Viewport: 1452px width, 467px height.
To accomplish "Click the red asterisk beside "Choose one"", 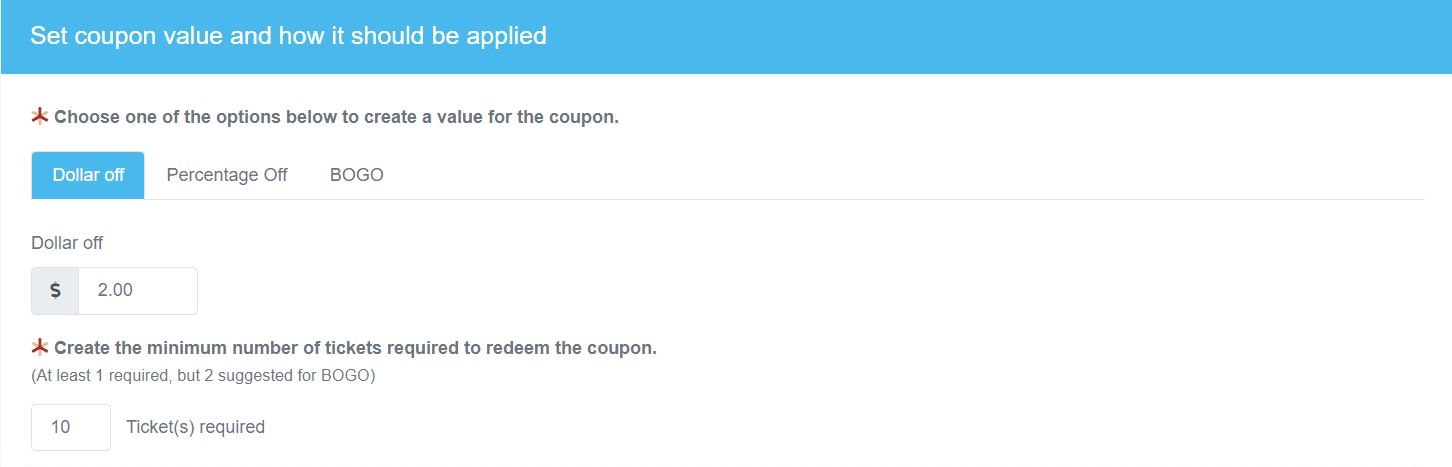I will [x=40, y=117].
